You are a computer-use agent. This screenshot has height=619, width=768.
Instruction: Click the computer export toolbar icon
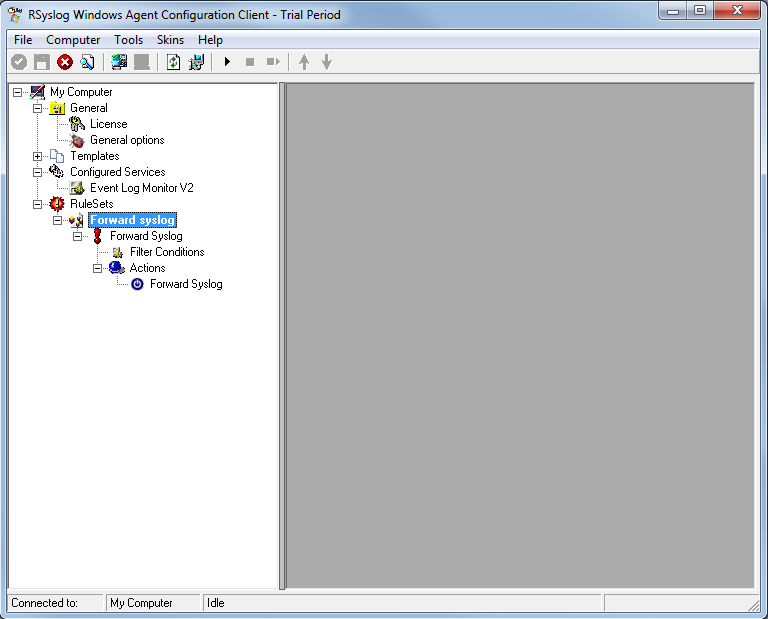196,62
